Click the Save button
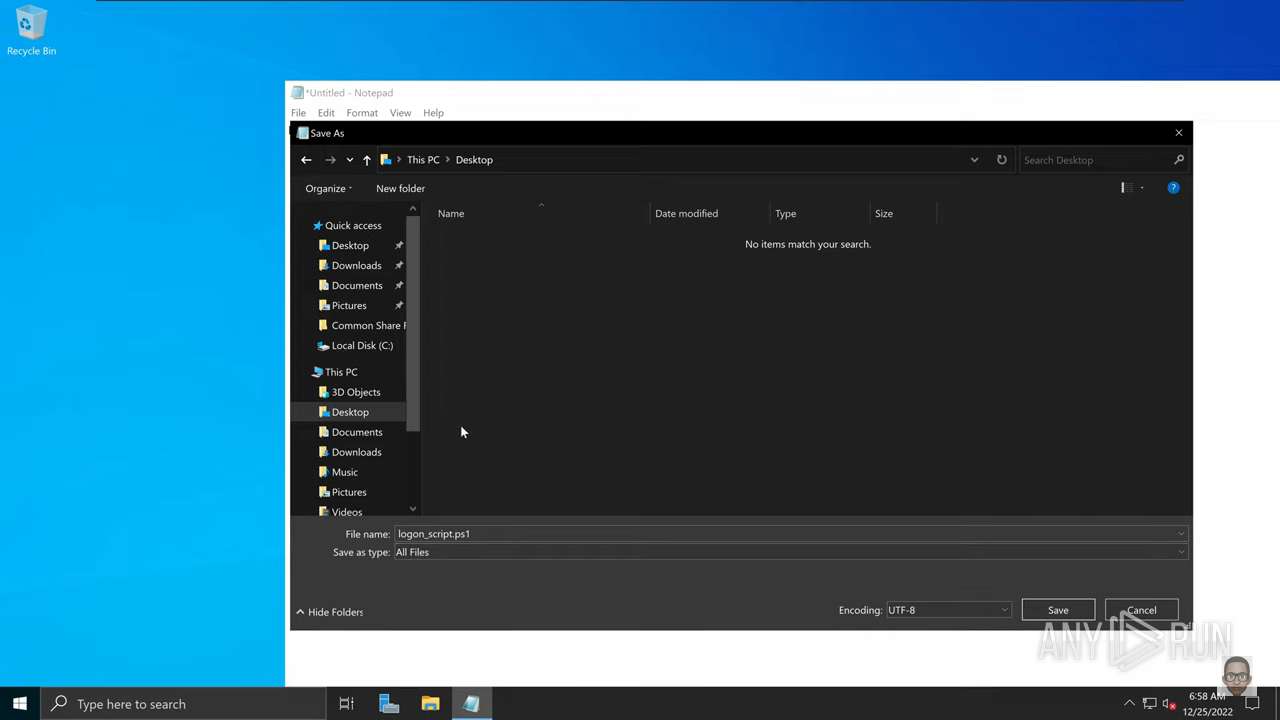The height and width of the screenshot is (720, 1280). click(x=1058, y=610)
